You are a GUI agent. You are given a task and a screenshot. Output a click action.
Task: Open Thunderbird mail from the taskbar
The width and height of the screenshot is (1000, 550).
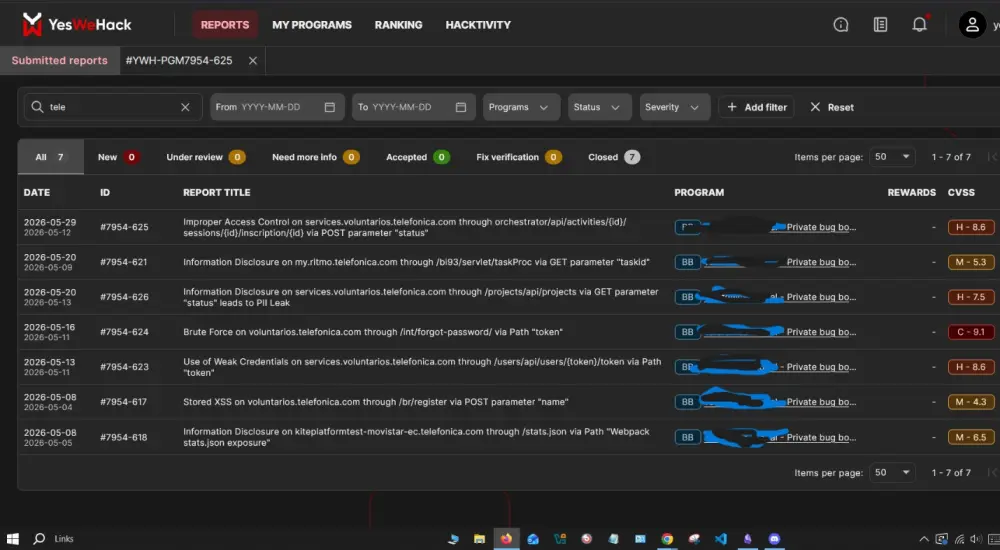533,539
